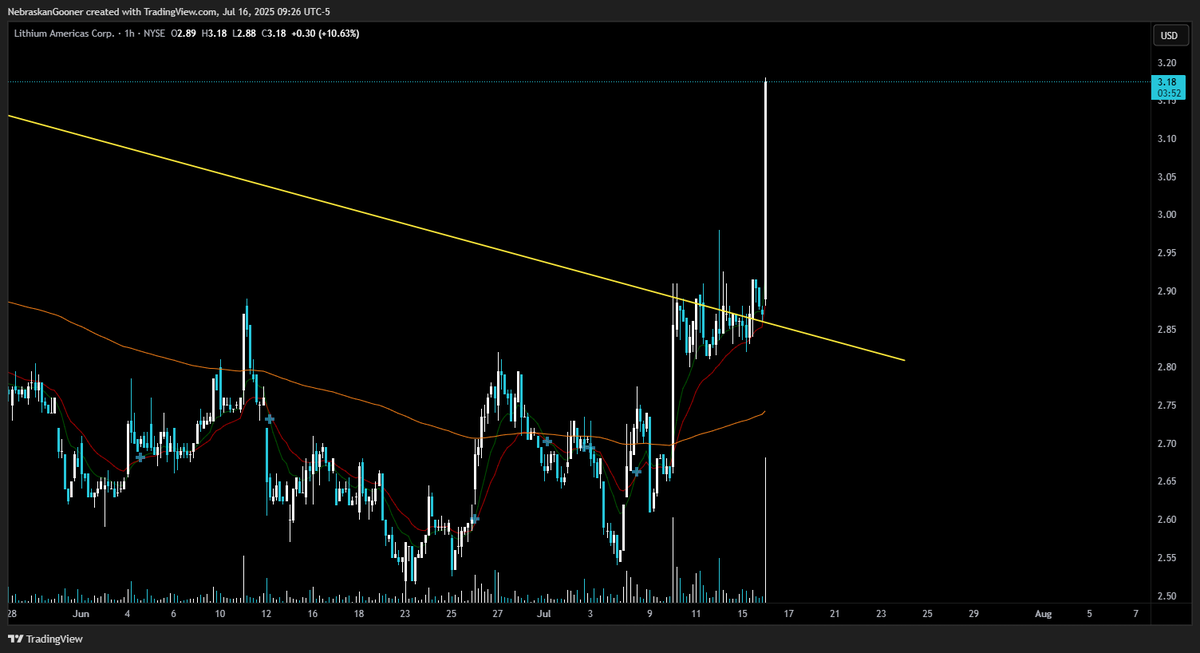
Task: Click the 21 date label on time axis
Action: point(836,615)
